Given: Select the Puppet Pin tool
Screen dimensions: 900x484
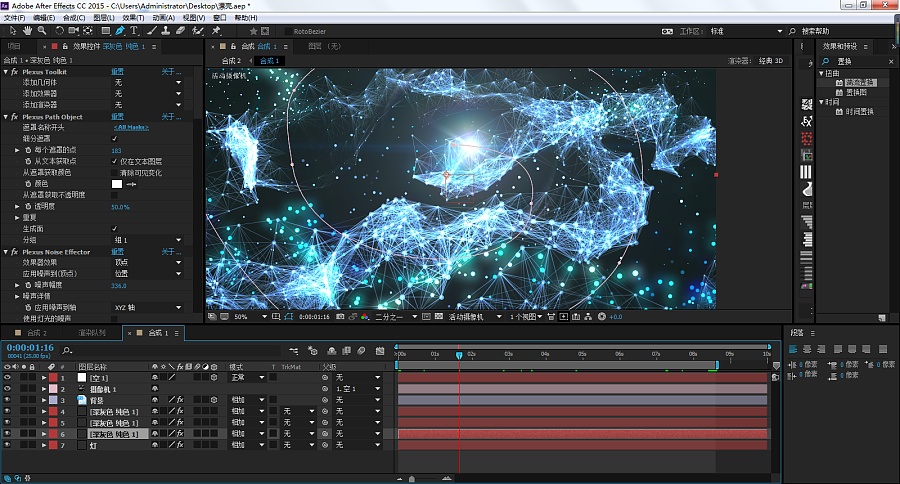Looking at the screenshot, I should [x=216, y=31].
